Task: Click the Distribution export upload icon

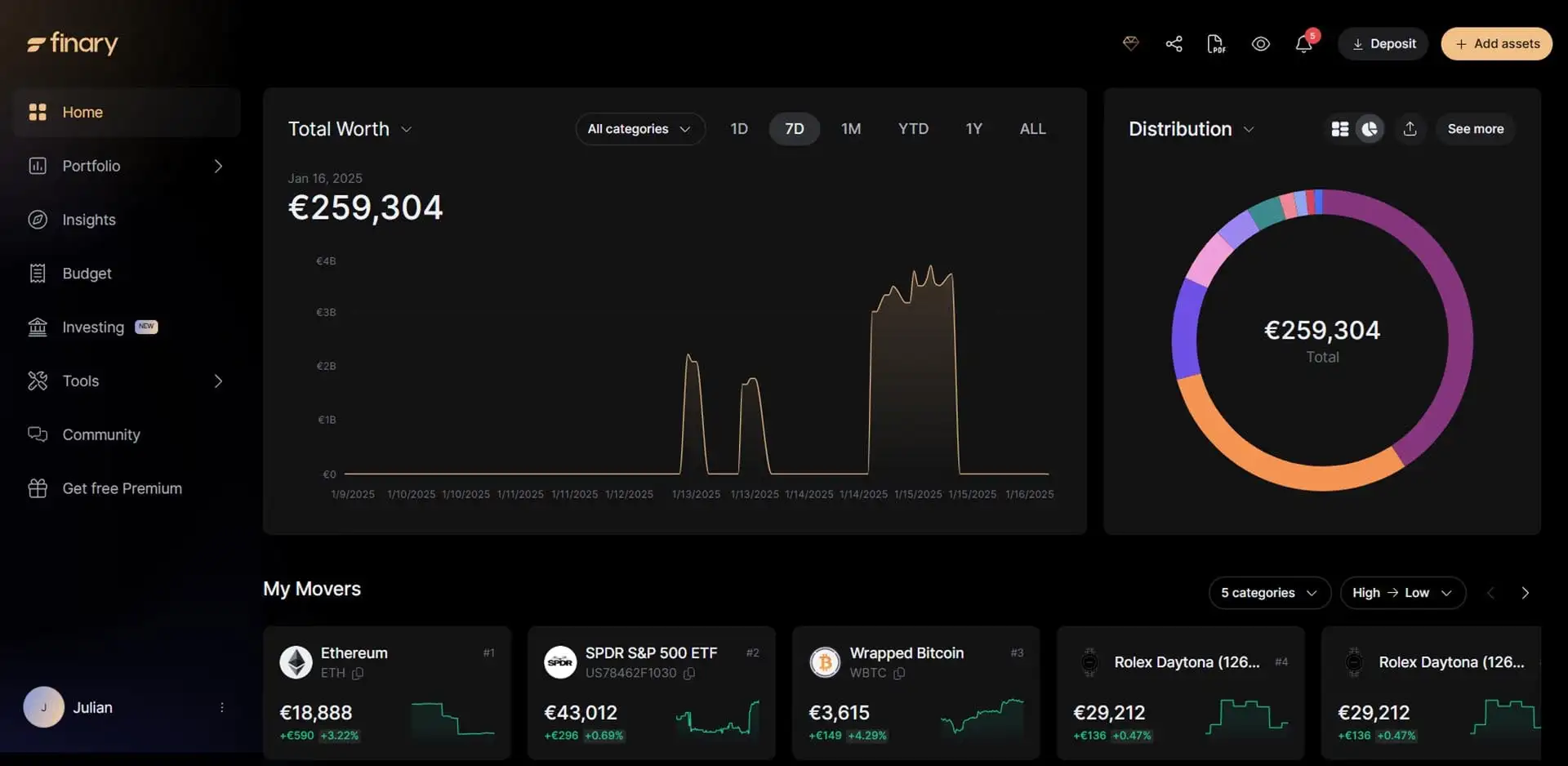Action: click(1410, 129)
